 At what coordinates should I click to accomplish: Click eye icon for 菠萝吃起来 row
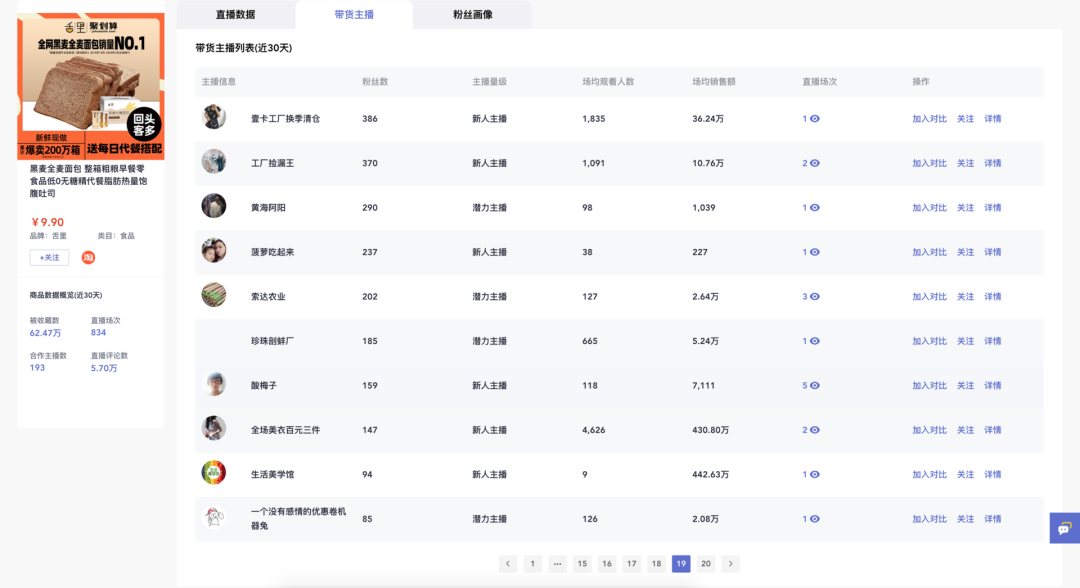(815, 252)
